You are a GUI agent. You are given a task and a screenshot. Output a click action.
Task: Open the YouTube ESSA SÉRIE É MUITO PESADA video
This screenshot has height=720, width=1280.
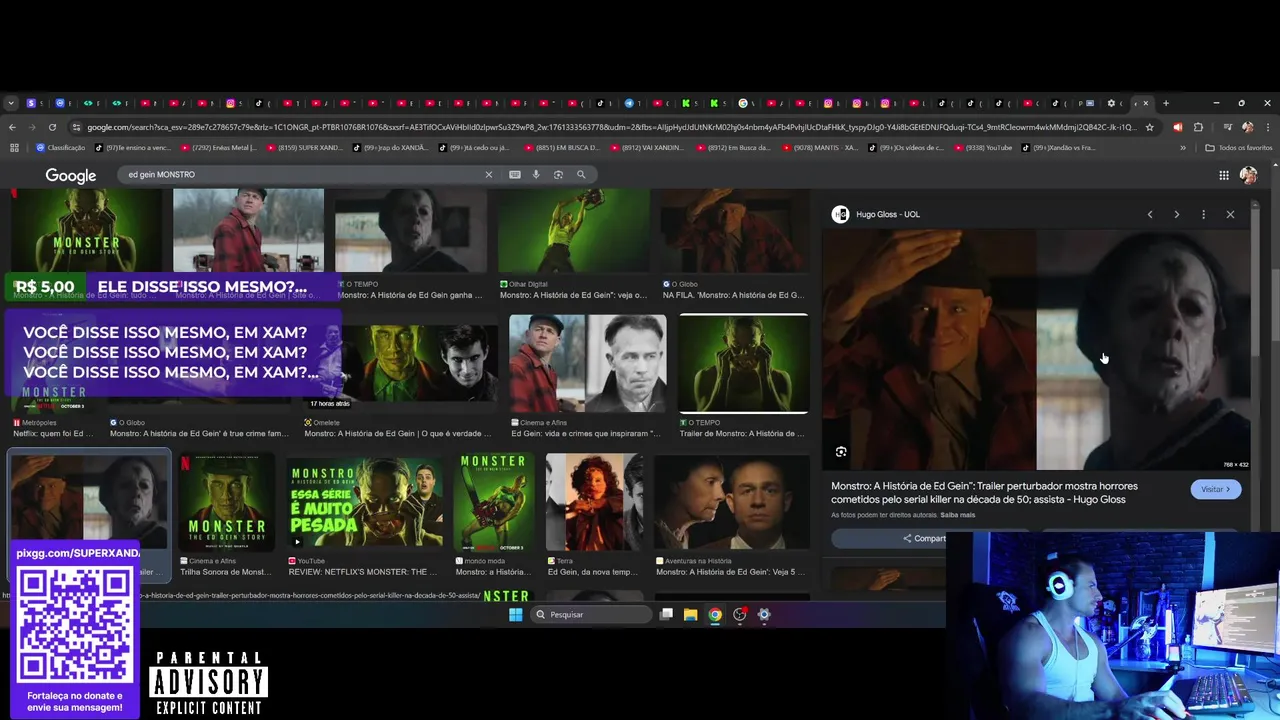[x=365, y=502]
